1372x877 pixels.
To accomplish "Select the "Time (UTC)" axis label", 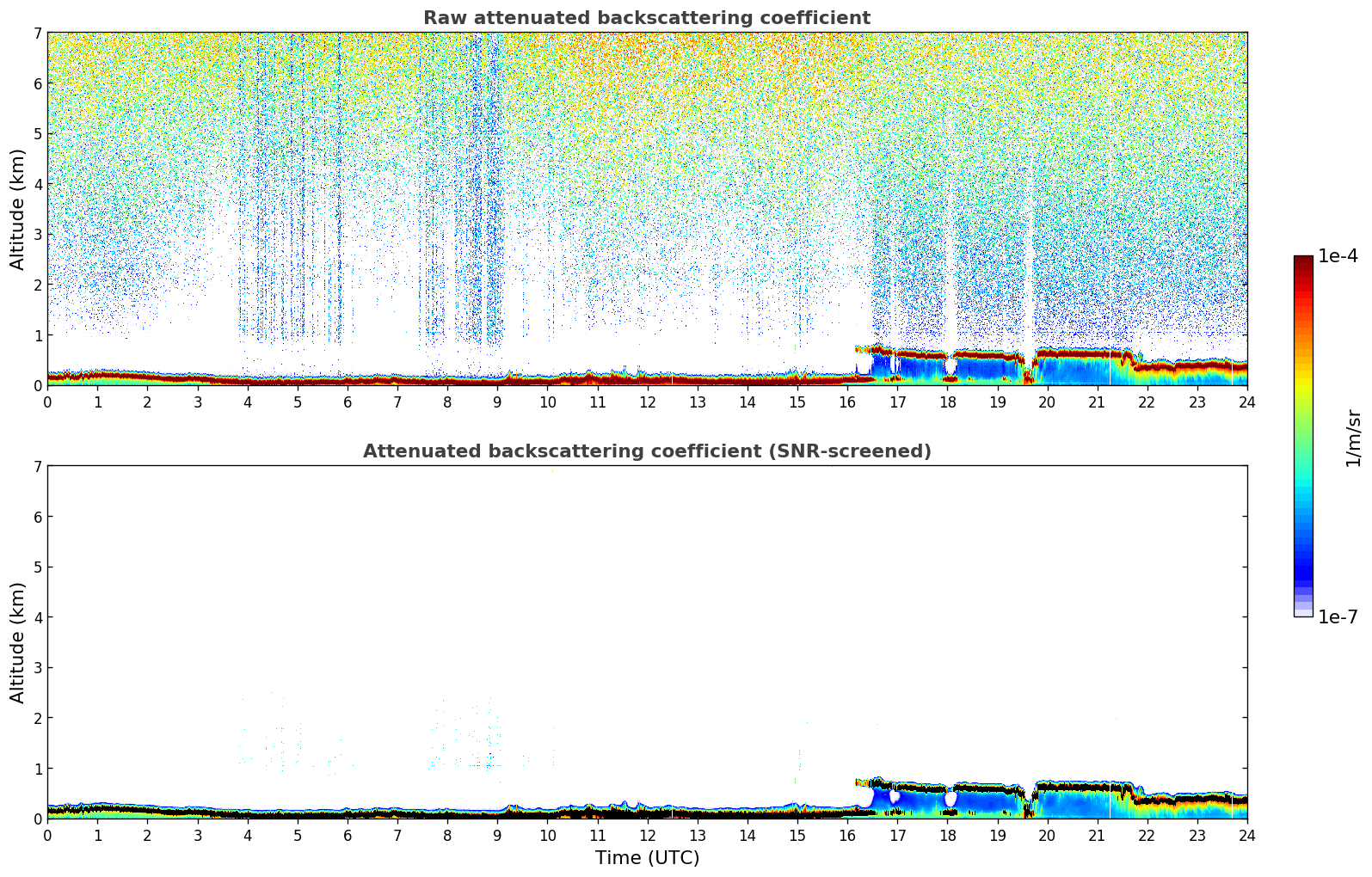I will 647,858.
